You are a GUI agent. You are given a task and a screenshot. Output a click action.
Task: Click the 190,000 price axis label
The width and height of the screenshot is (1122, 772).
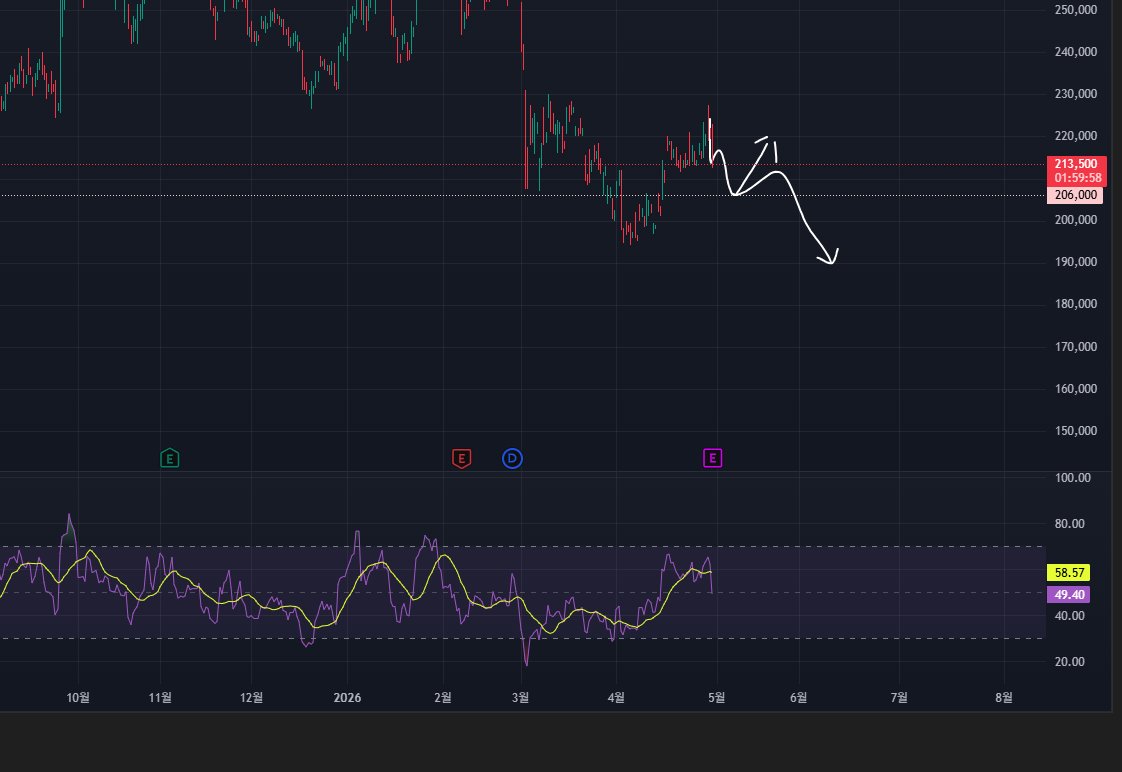coord(1075,262)
